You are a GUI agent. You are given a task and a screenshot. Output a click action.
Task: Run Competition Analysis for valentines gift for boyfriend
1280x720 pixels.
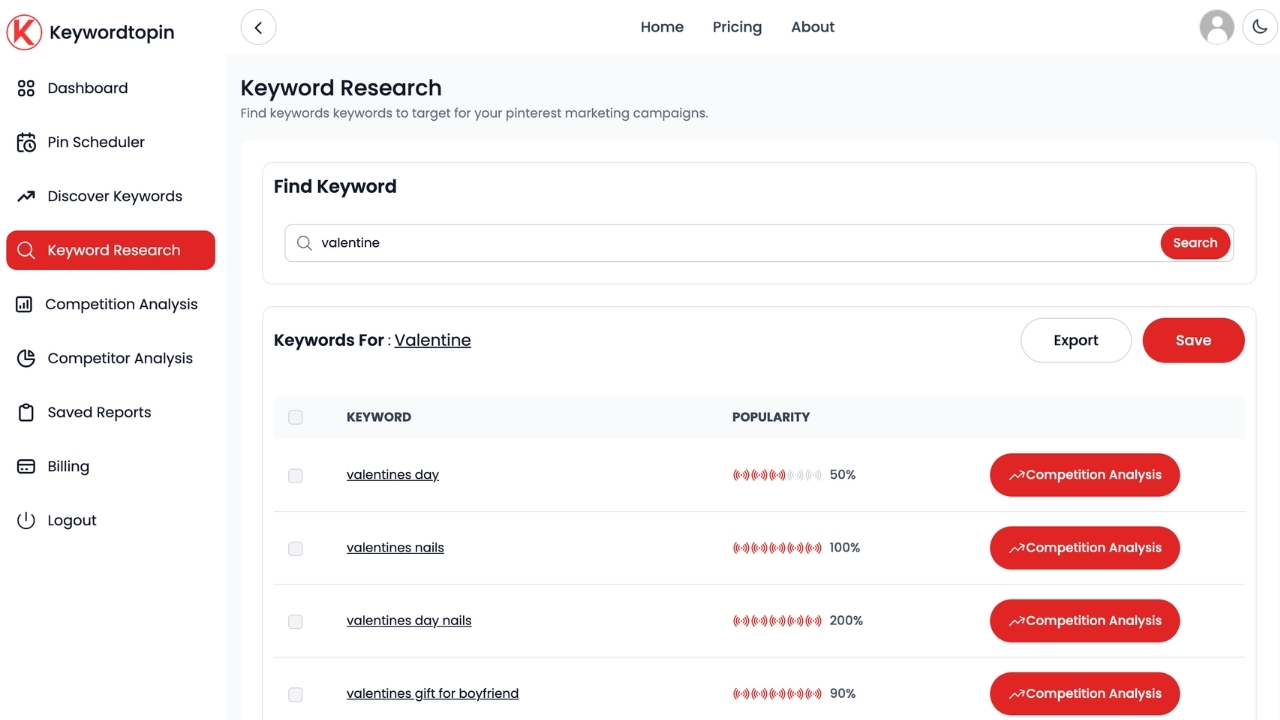point(1085,694)
